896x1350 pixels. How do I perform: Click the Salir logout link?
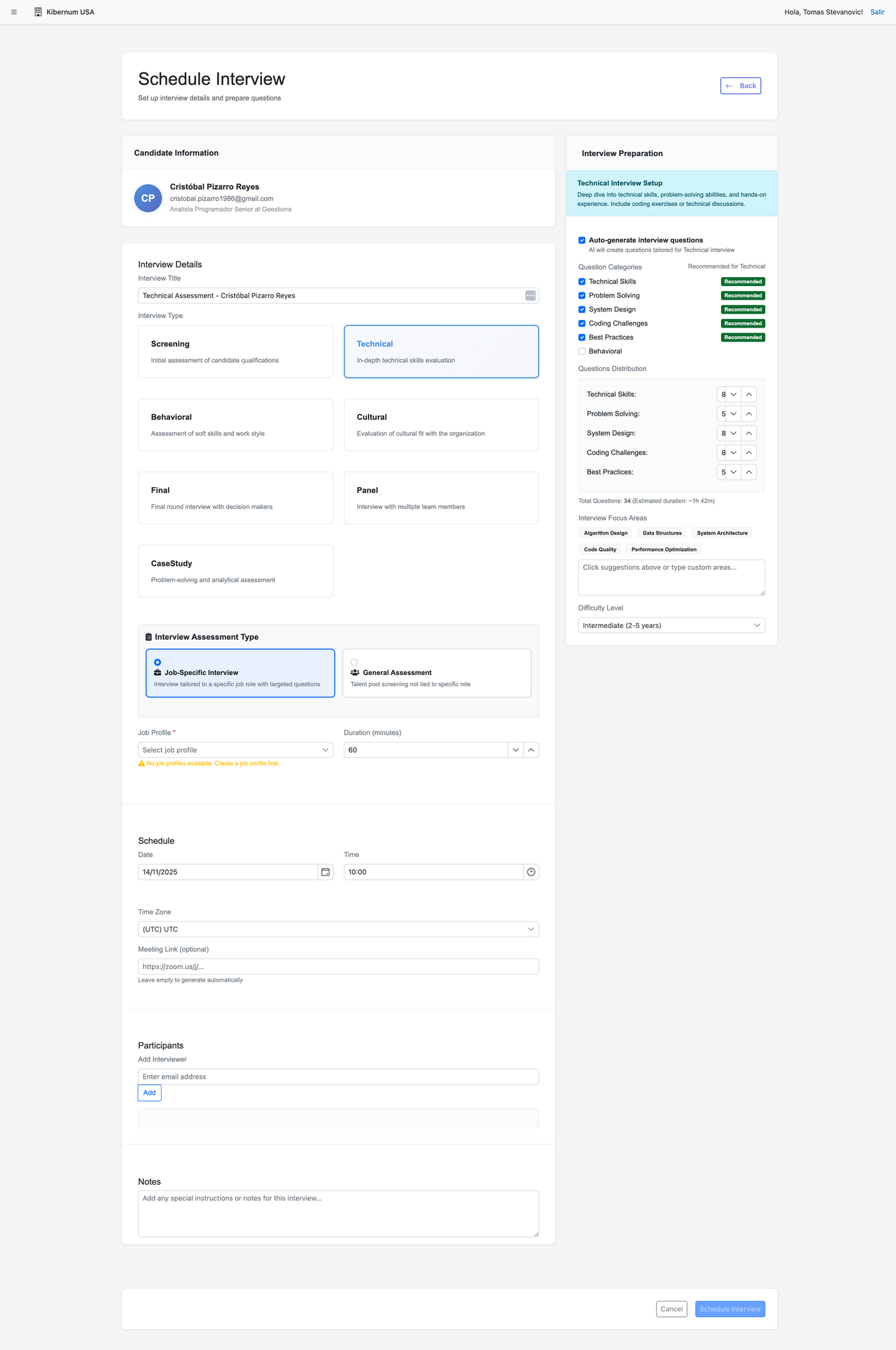click(x=877, y=12)
